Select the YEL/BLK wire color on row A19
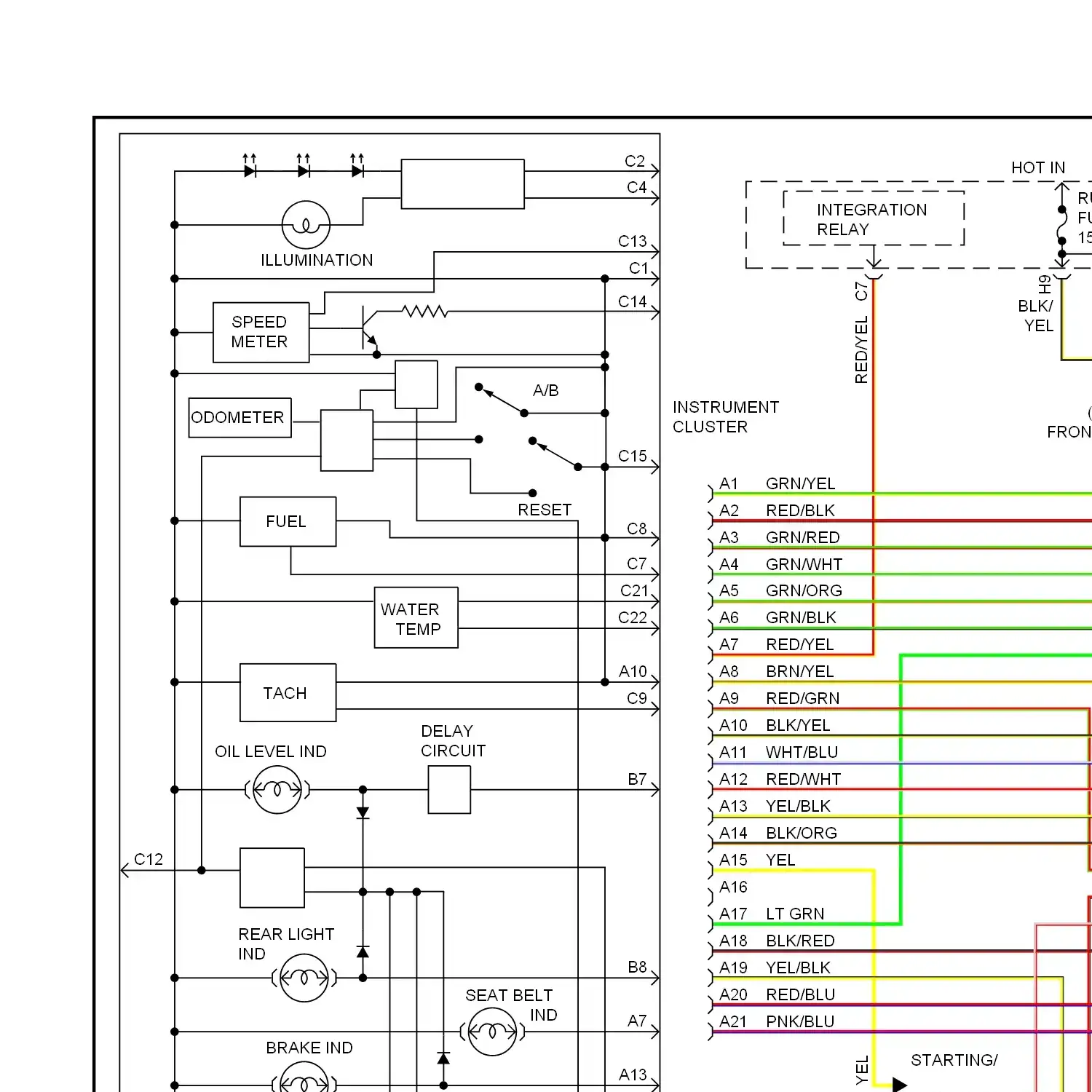The height and width of the screenshot is (1092, 1092). [x=798, y=968]
